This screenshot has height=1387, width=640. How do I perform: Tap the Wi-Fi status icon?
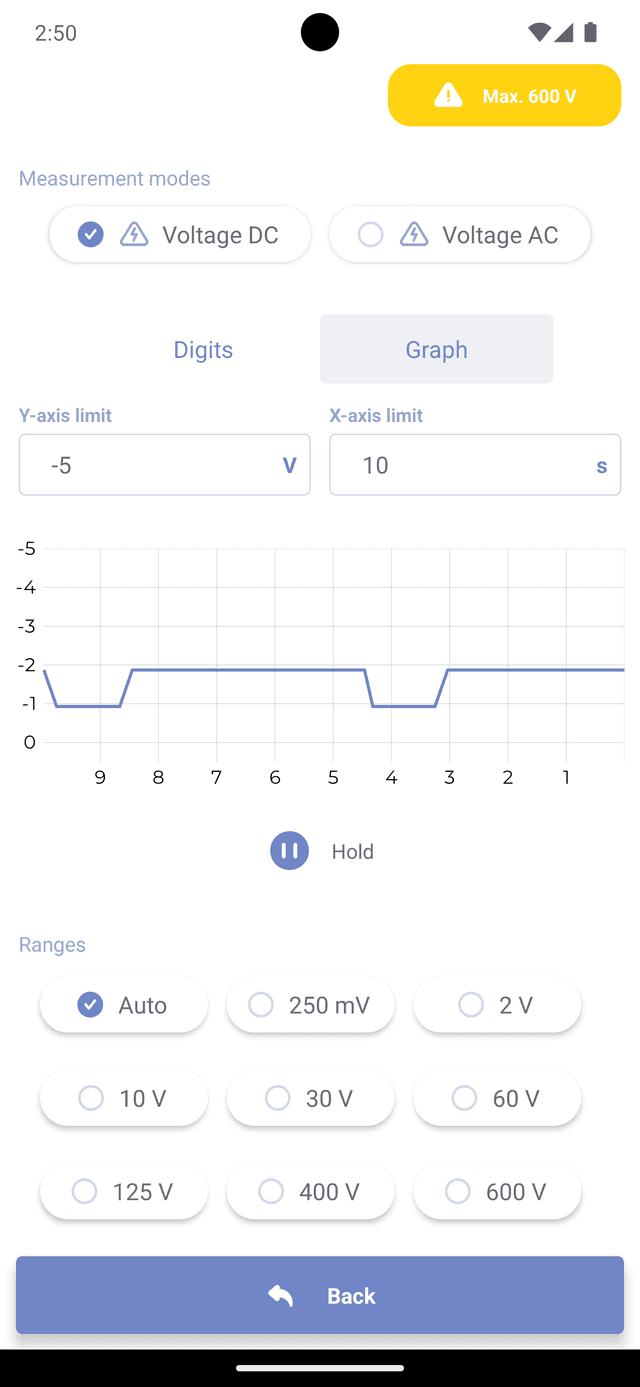point(538,33)
